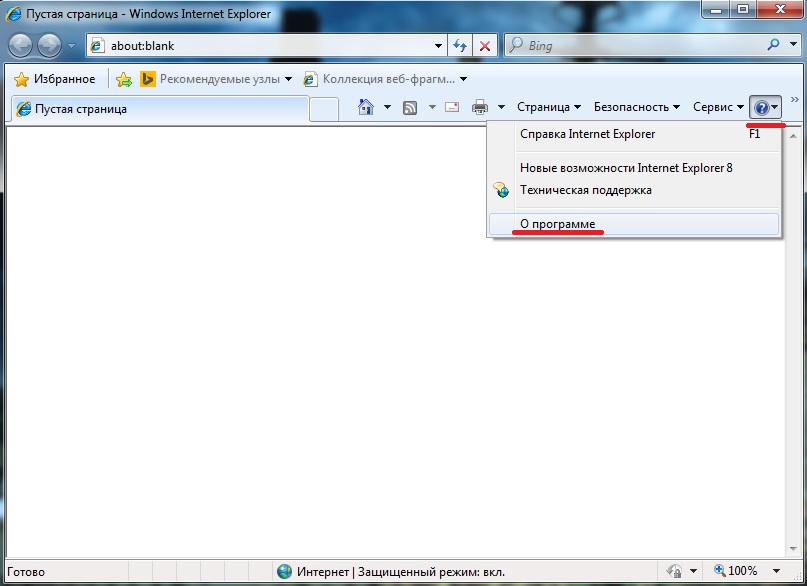Screen dimensions: 807x586
Task: Click the Готово status text
Action: point(26,572)
